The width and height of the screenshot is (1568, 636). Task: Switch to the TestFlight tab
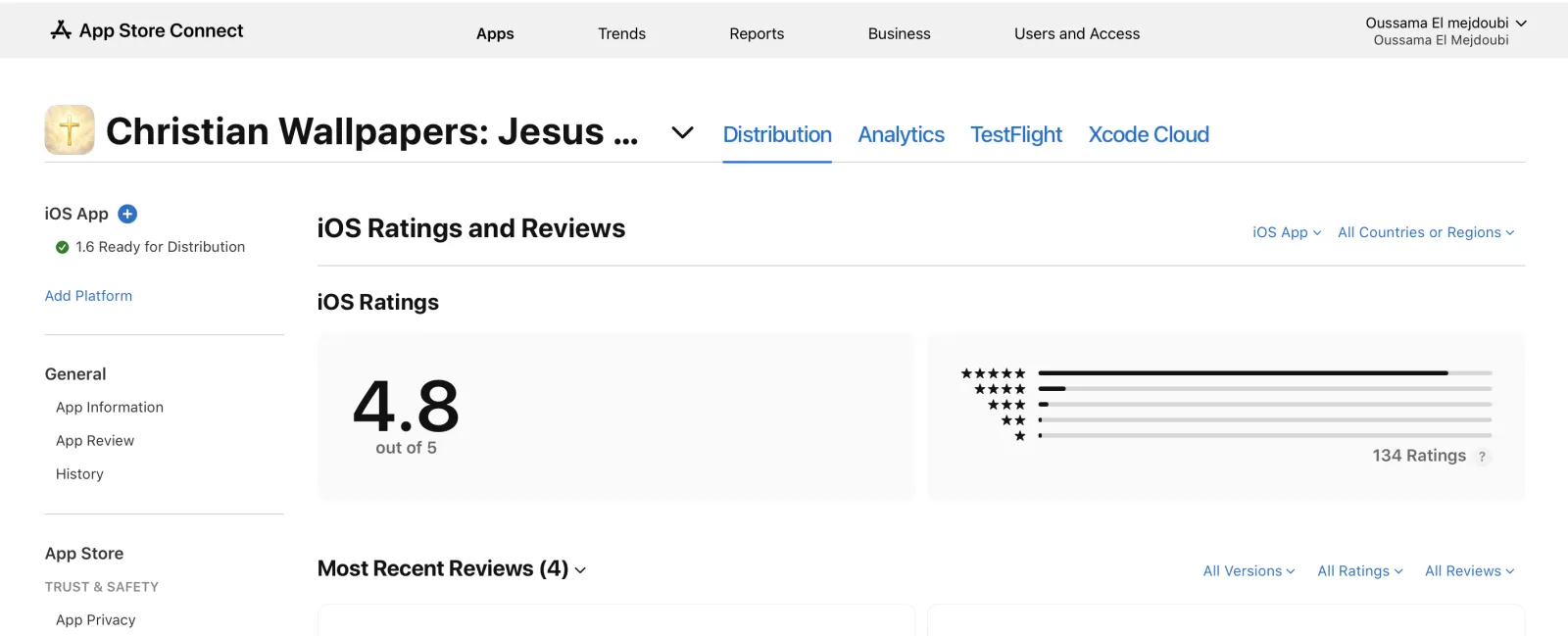[1016, 134]
